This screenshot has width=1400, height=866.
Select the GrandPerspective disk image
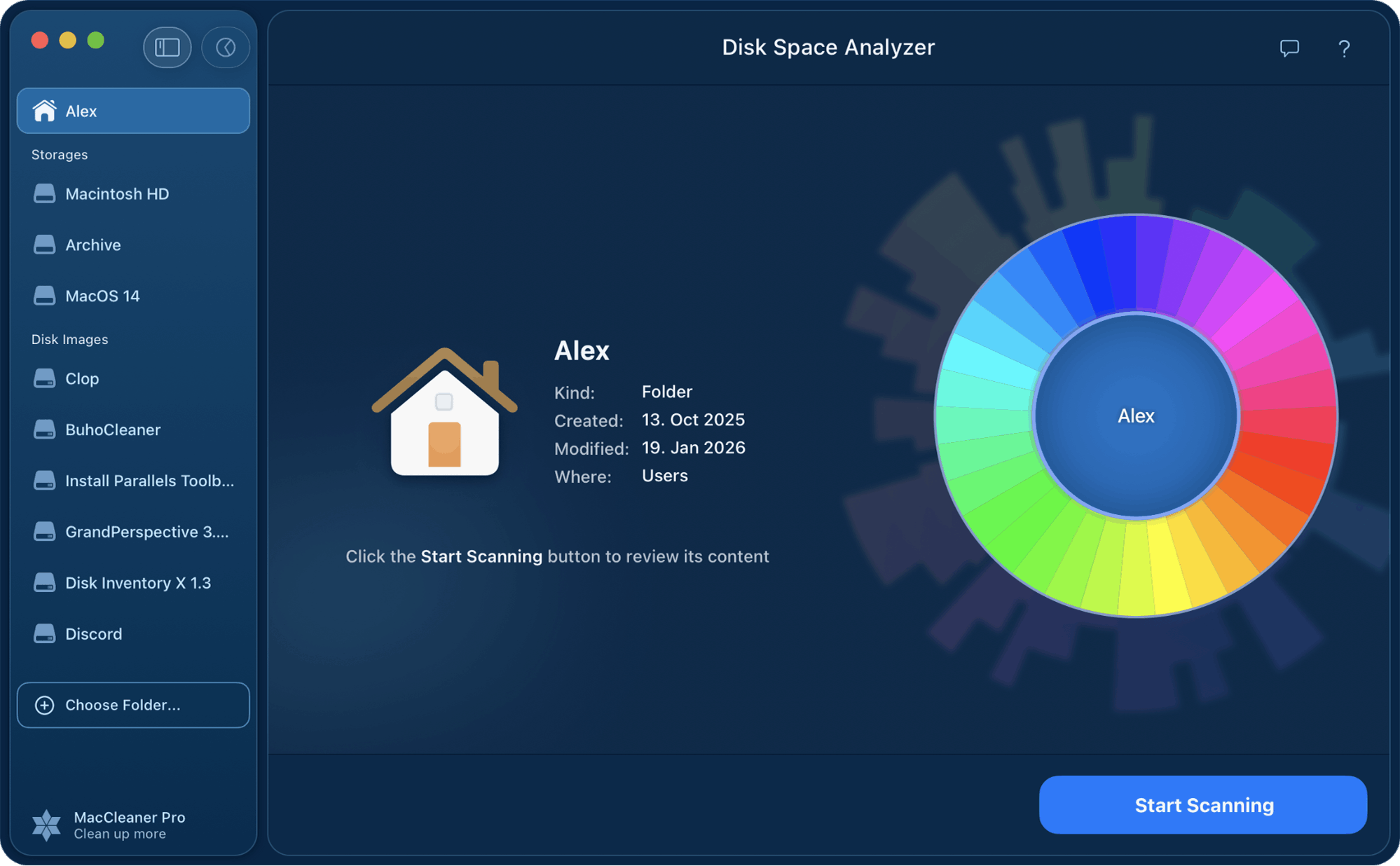point(133,532)
